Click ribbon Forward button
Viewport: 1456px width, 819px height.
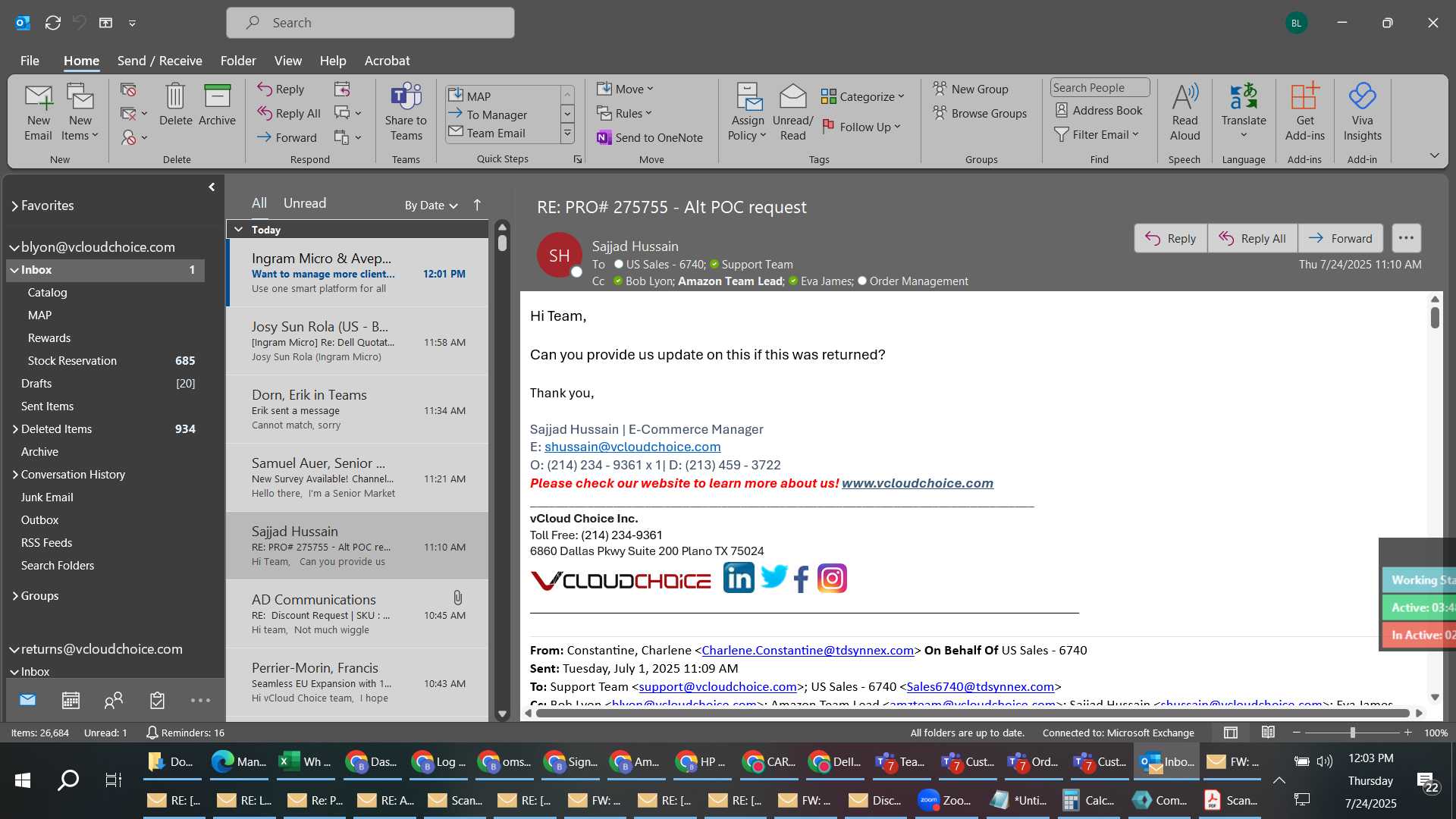tap(287, 137)
